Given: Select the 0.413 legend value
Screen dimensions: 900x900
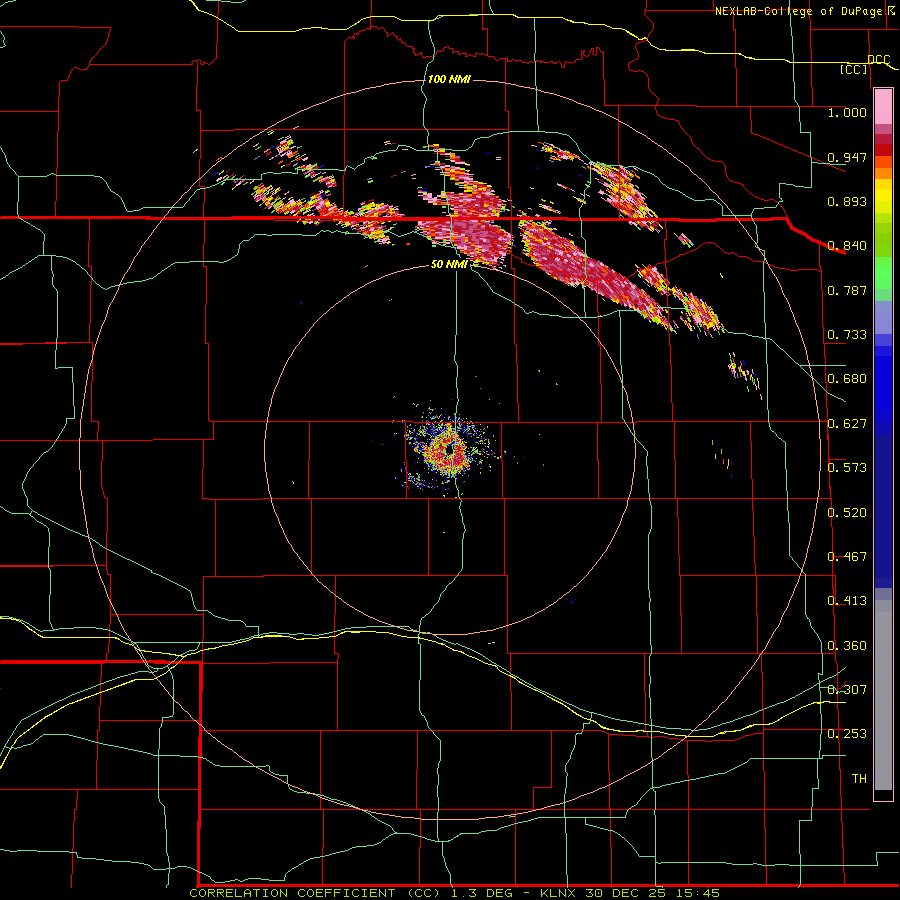Looking at the screenshot, I should [847, 601].
